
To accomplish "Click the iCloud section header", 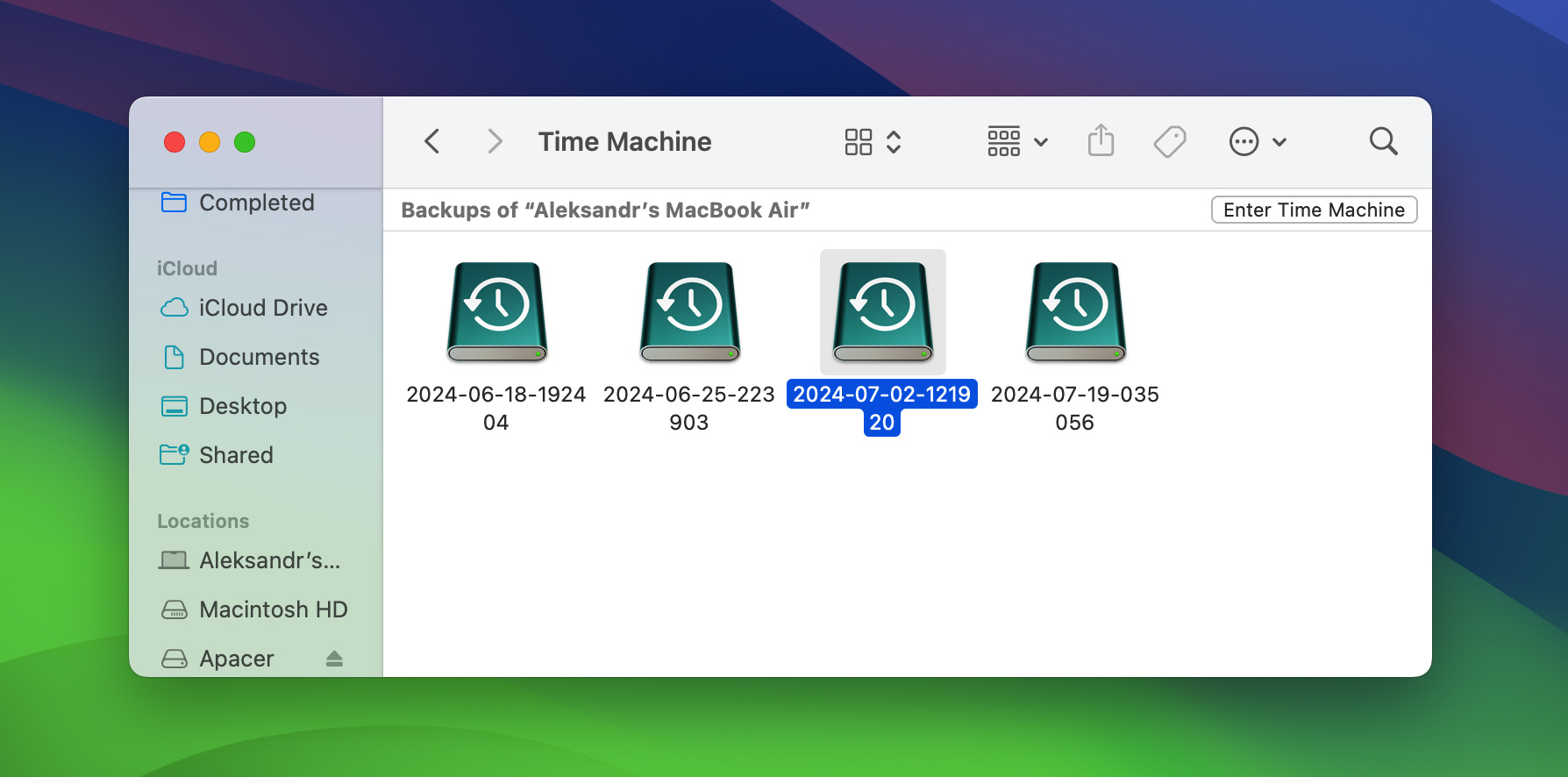I will pyautogui.click(x=187, y=268).
